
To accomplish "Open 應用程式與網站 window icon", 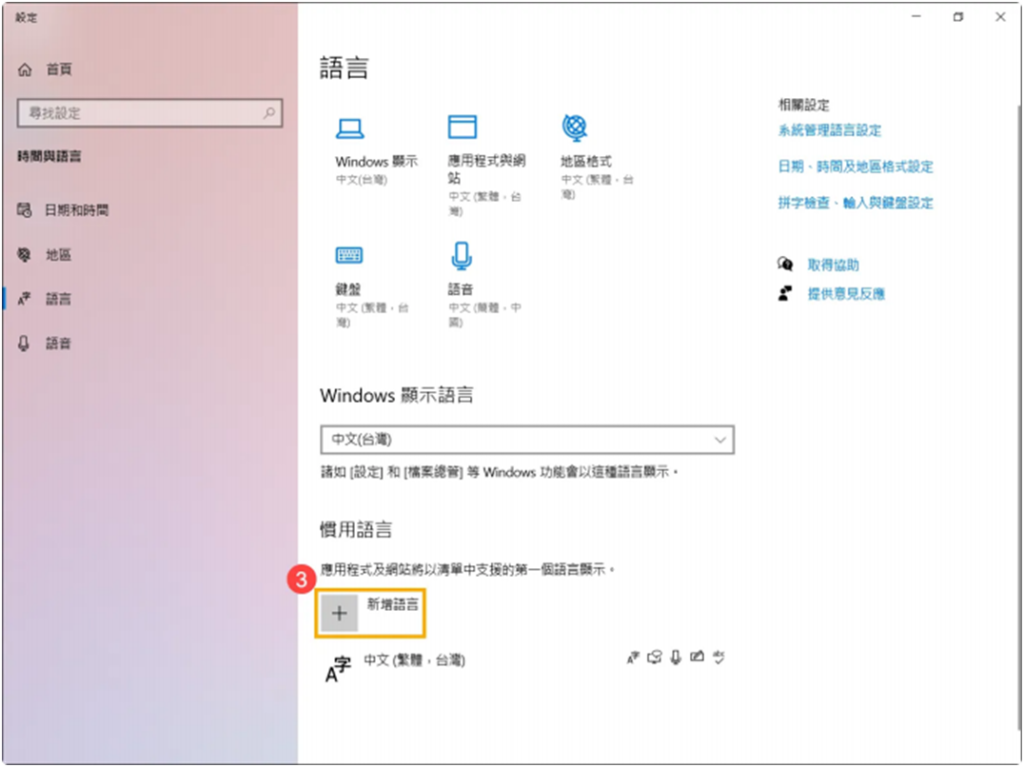I will pos(461,127).
